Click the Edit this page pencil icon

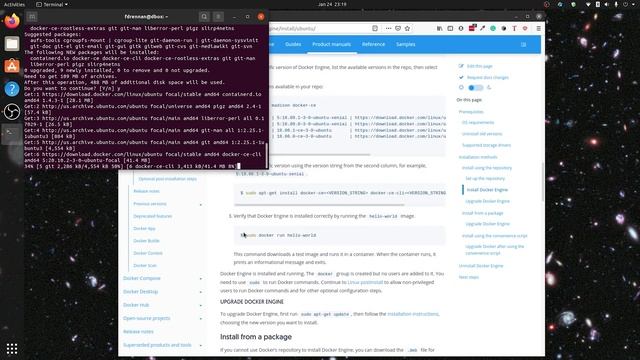pyautogui.click(x=461, y=66)
